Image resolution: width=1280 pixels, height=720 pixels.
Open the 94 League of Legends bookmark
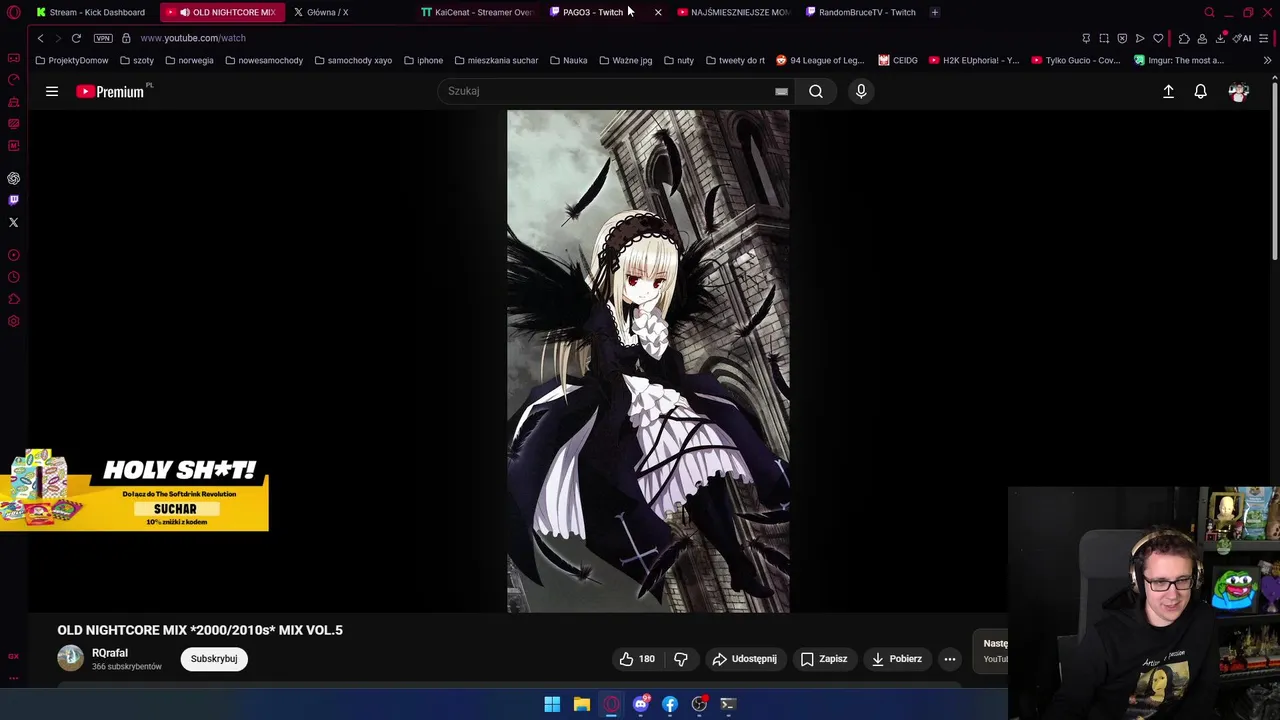point(820,60)
